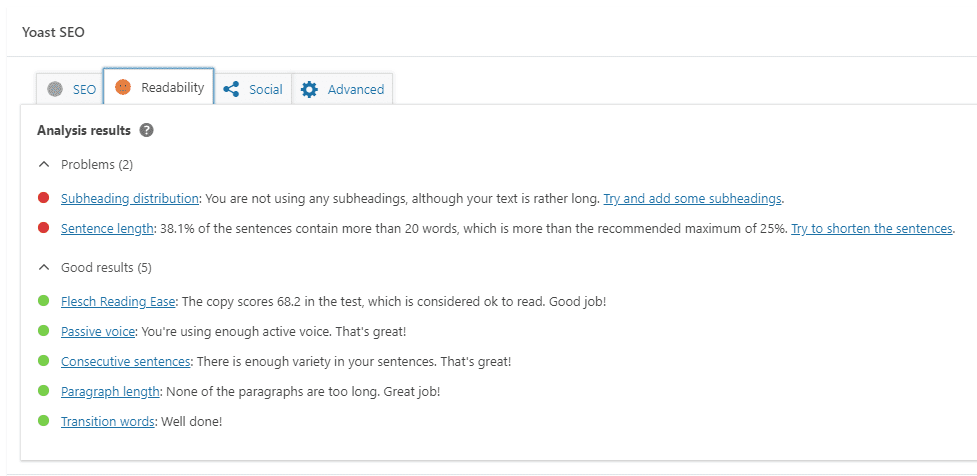Open the Passive voice link
Image resolution: width=977 pixels, height=476 pixels.
coord(98,331)
